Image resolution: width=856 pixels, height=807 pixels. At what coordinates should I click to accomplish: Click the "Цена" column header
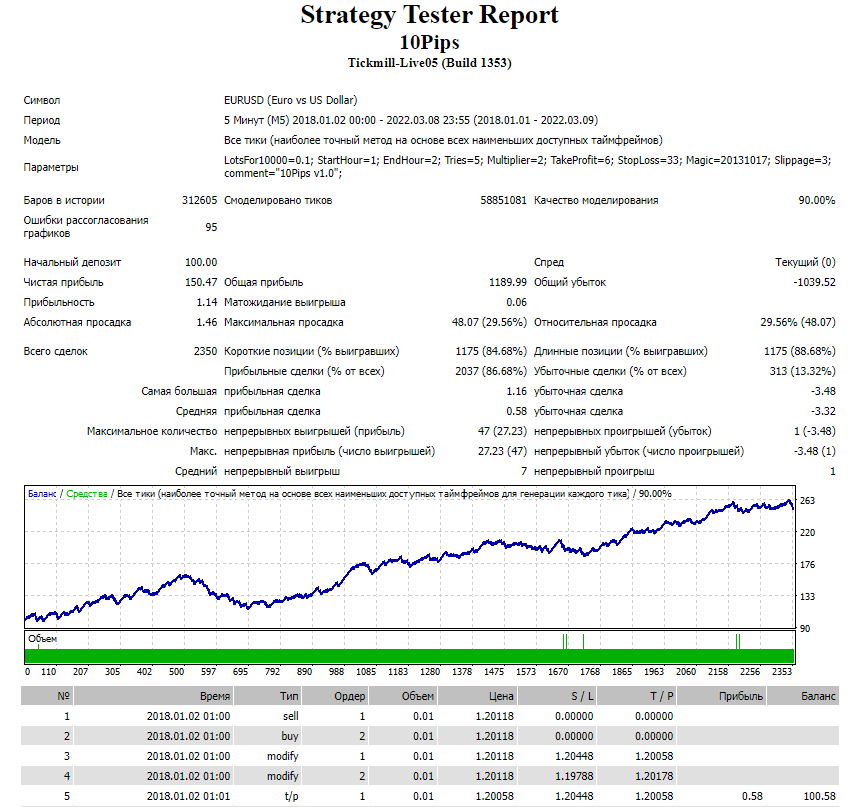[501, 696]
